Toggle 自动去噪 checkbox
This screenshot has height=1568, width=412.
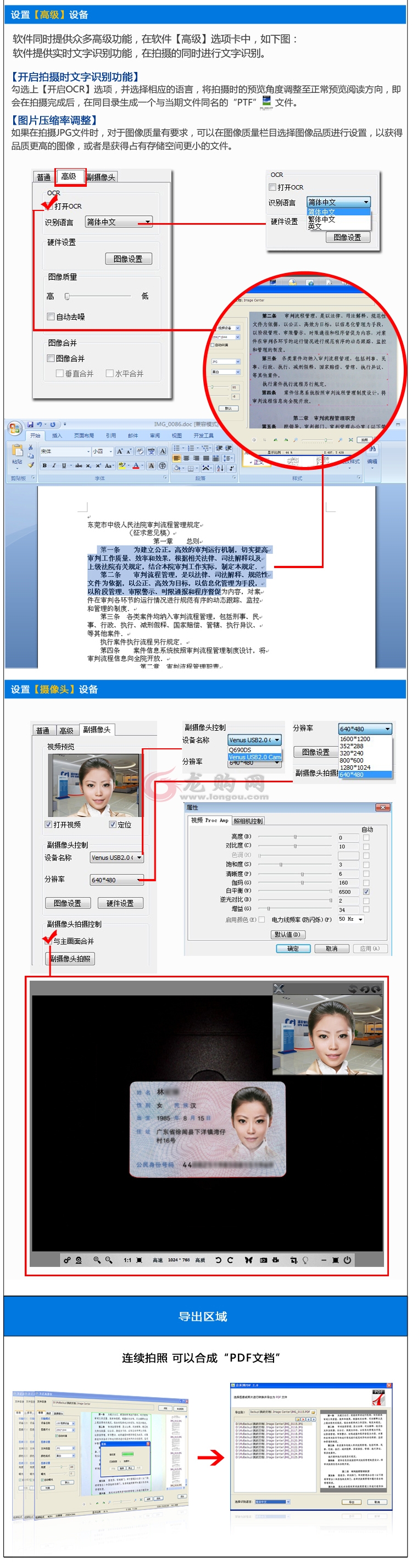pyautogui.click(x=51, y=316)
